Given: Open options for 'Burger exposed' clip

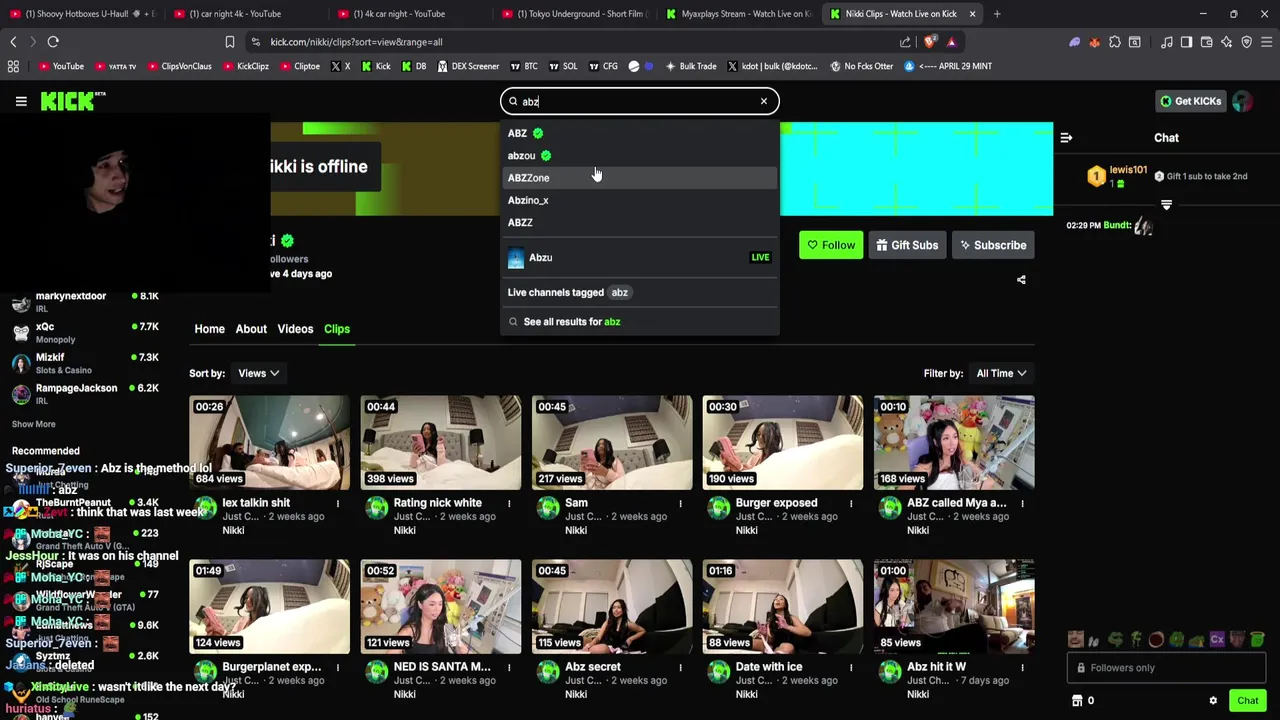Looking at the screenshot, I should coord(851,503).
